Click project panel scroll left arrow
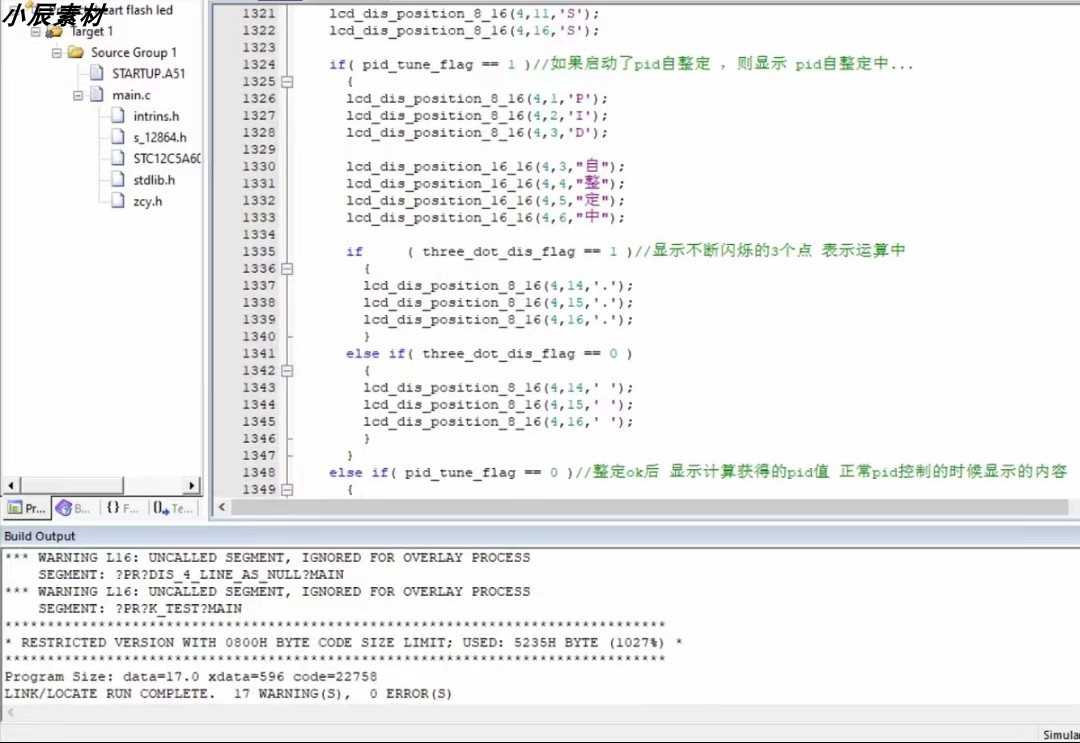The height and width of the screenshot is (743, 1080). [10, 485]
